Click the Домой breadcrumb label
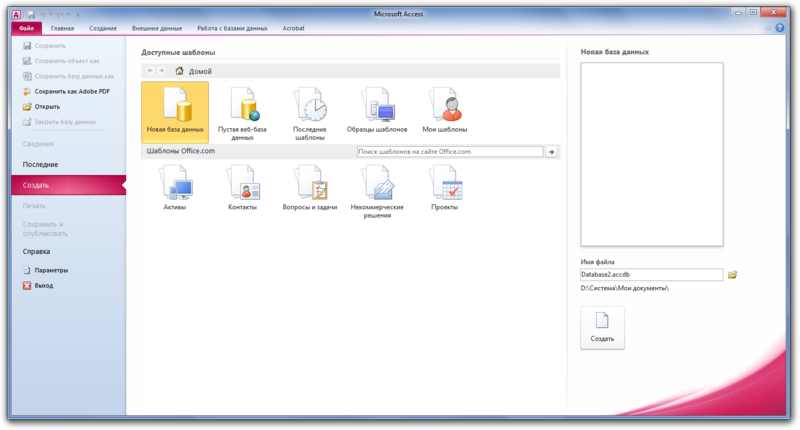This screenshot has height=430, width=800. pyautogui.click(x=200, y=71)
